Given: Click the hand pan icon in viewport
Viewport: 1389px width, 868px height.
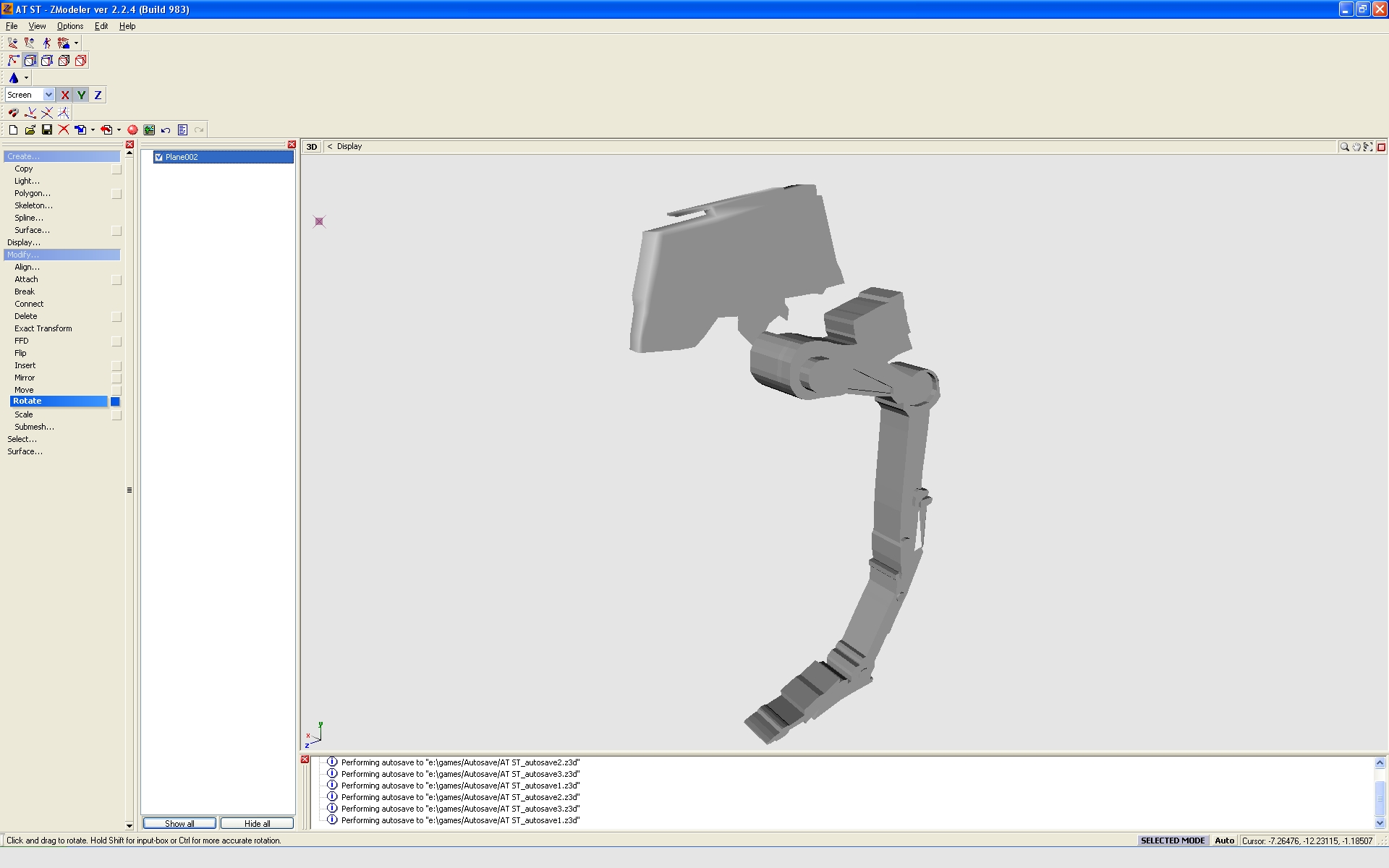Looking at the screenshot, I should pos(1356,147).
